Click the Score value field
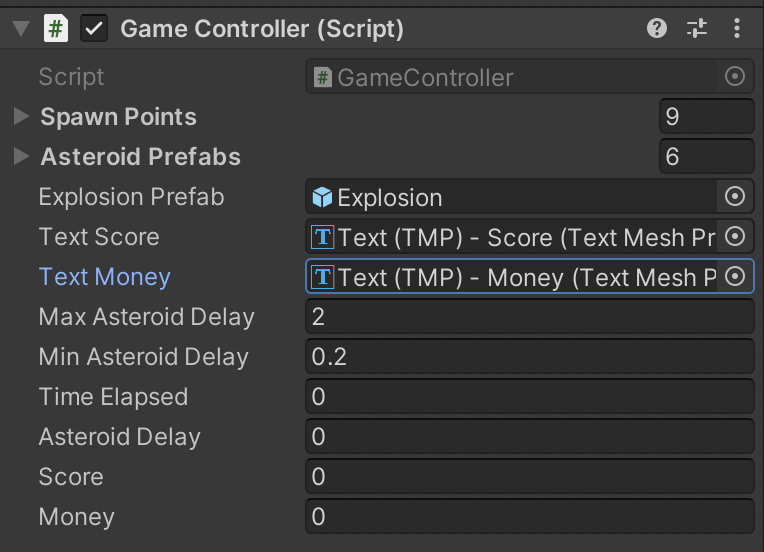764x552 pixels. (x=529, y=477)
